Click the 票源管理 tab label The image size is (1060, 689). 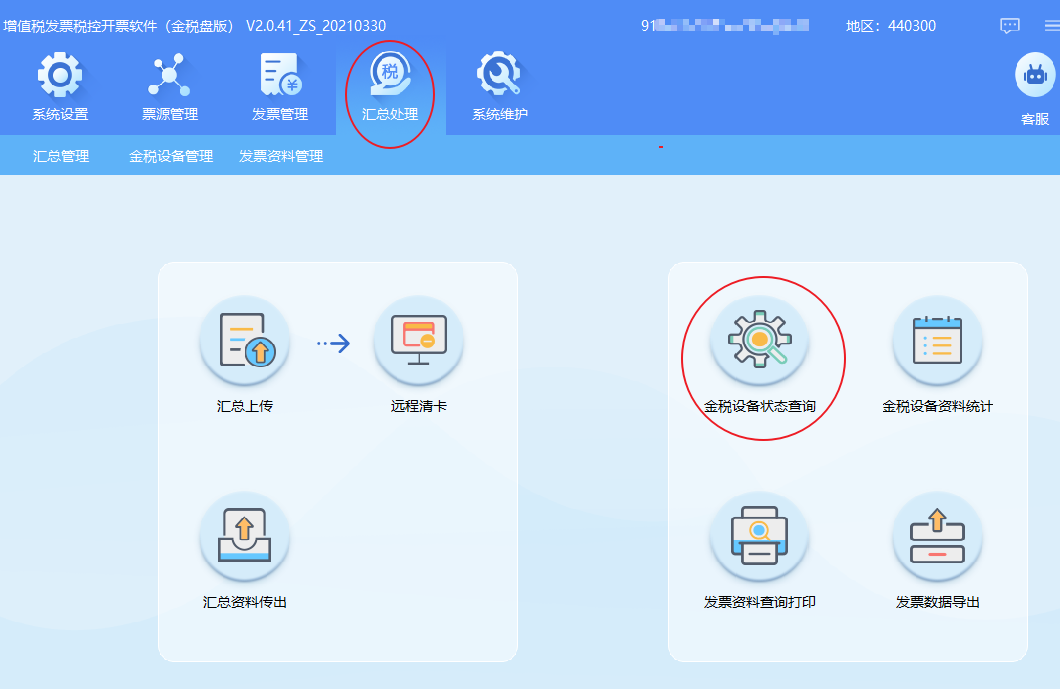(x=170, y=114)
